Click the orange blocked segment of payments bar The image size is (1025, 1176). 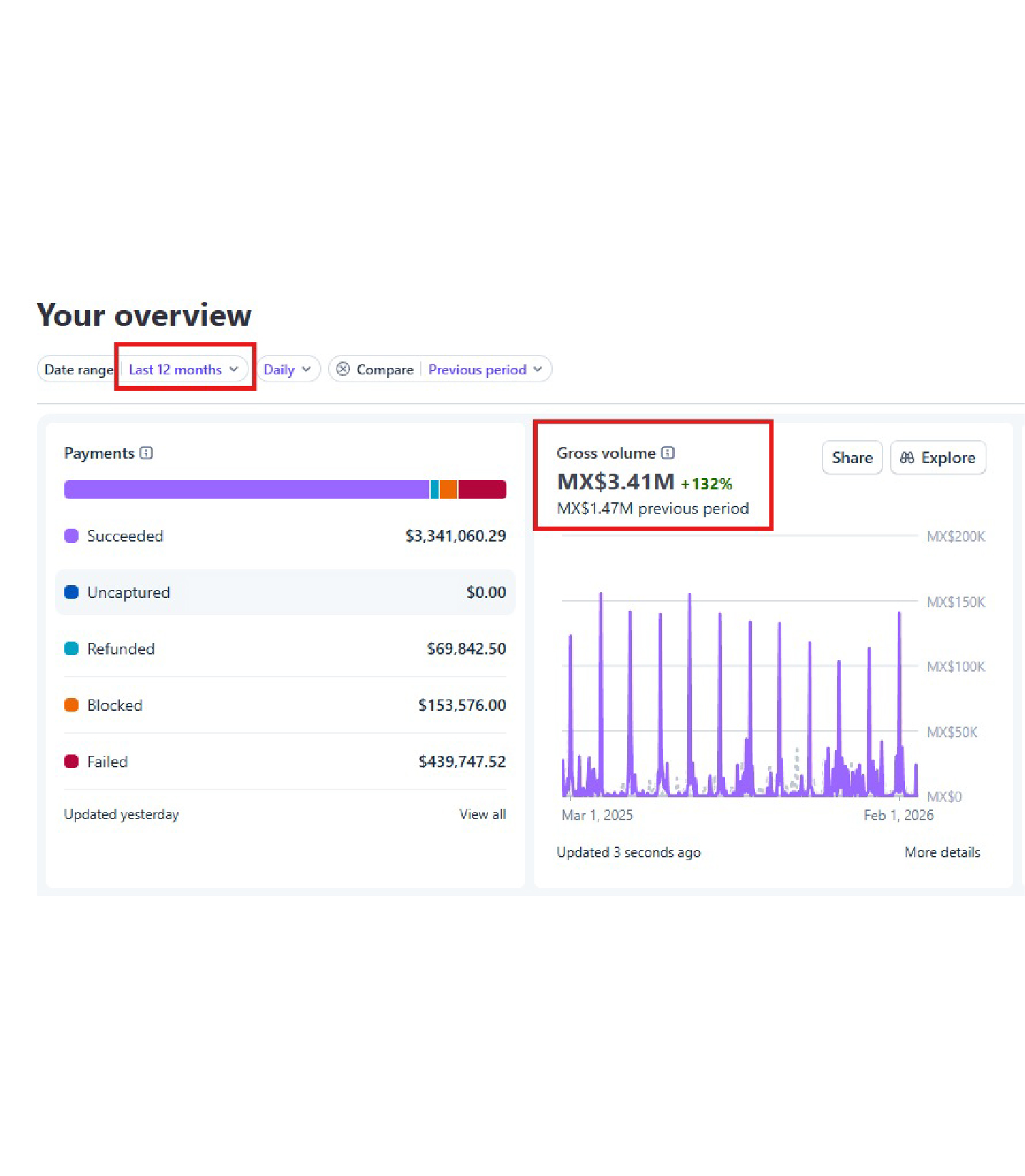click(x=449, y=489)
